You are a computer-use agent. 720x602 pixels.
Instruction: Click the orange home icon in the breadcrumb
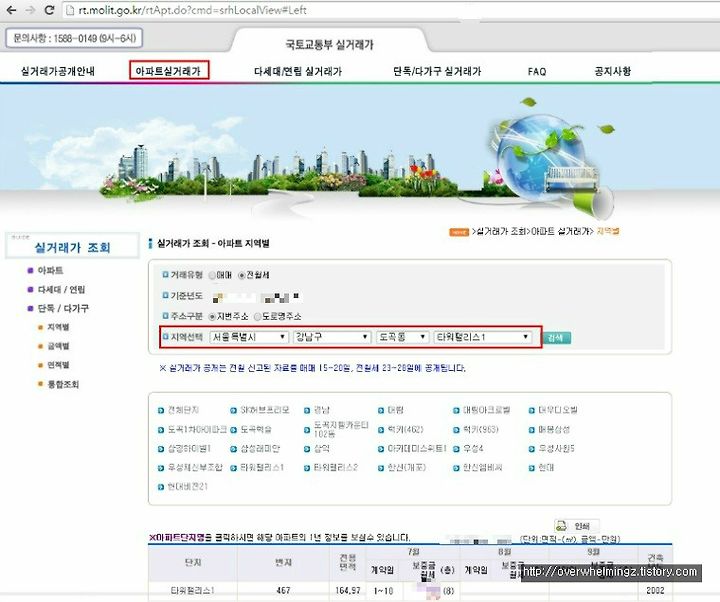click(x=459, y=232)
